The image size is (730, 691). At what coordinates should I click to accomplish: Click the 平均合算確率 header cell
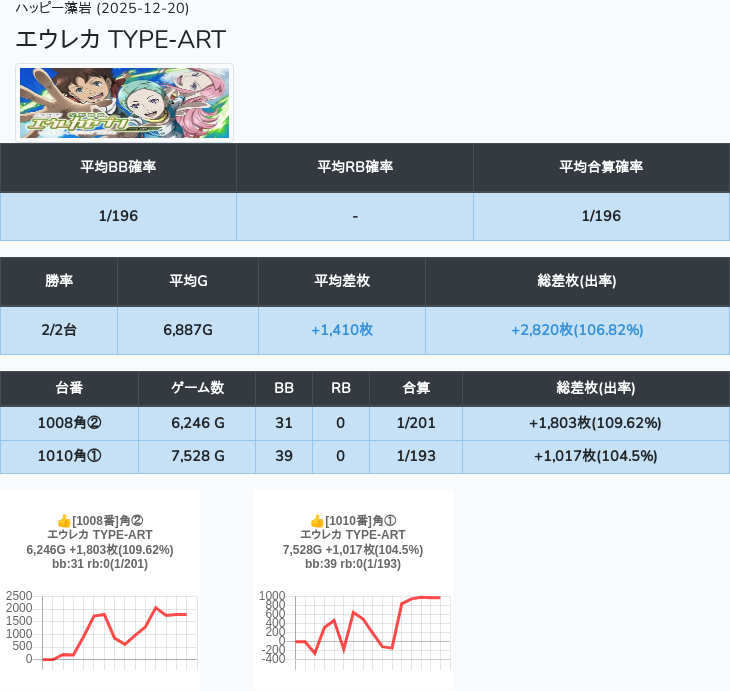point(601,167)
